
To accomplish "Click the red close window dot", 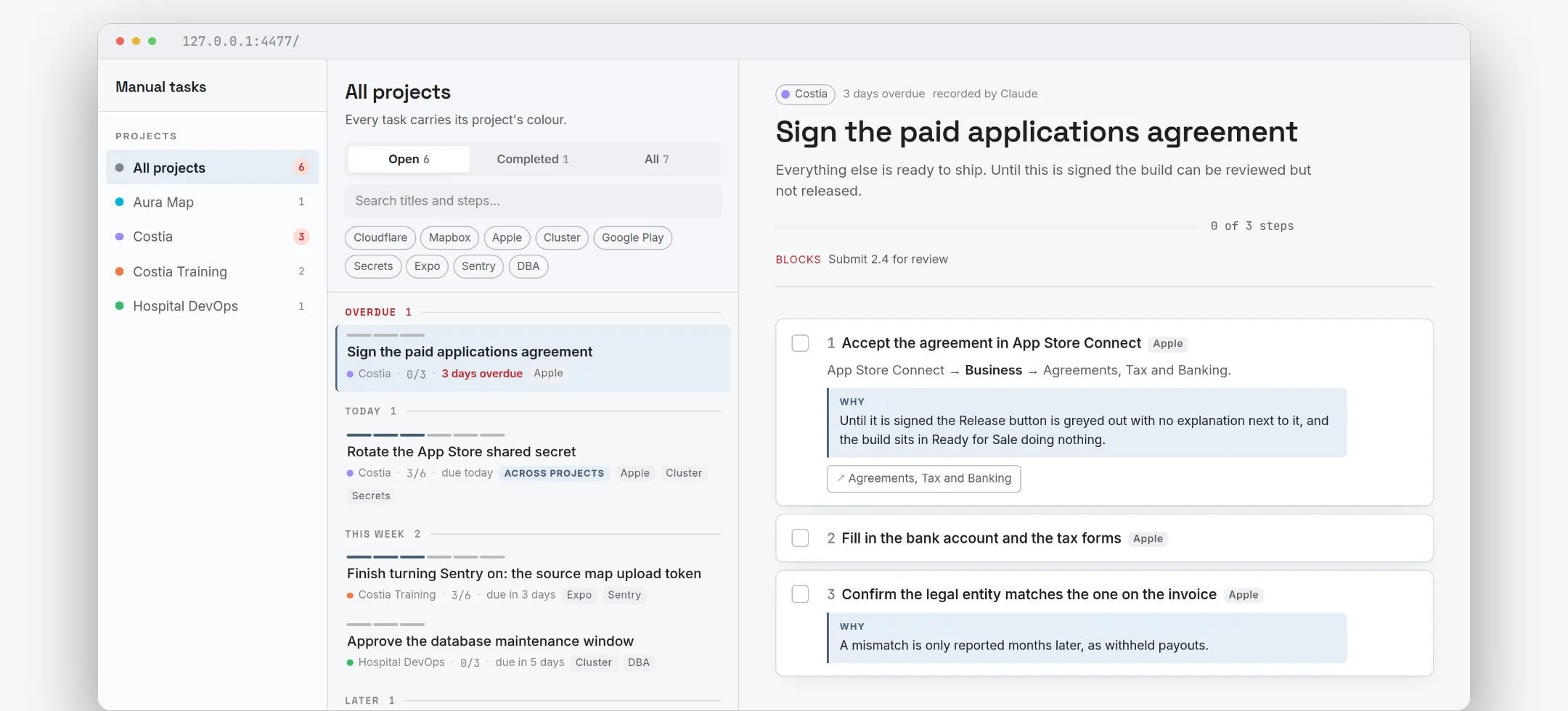I will (120, 41).
